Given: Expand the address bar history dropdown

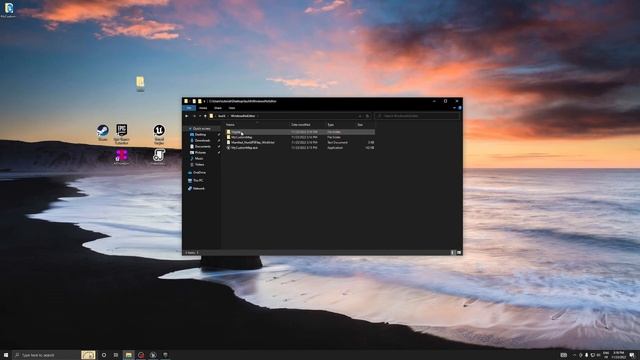Looking at the screenshot, I should pyautogui.click(x=360, y=116).
